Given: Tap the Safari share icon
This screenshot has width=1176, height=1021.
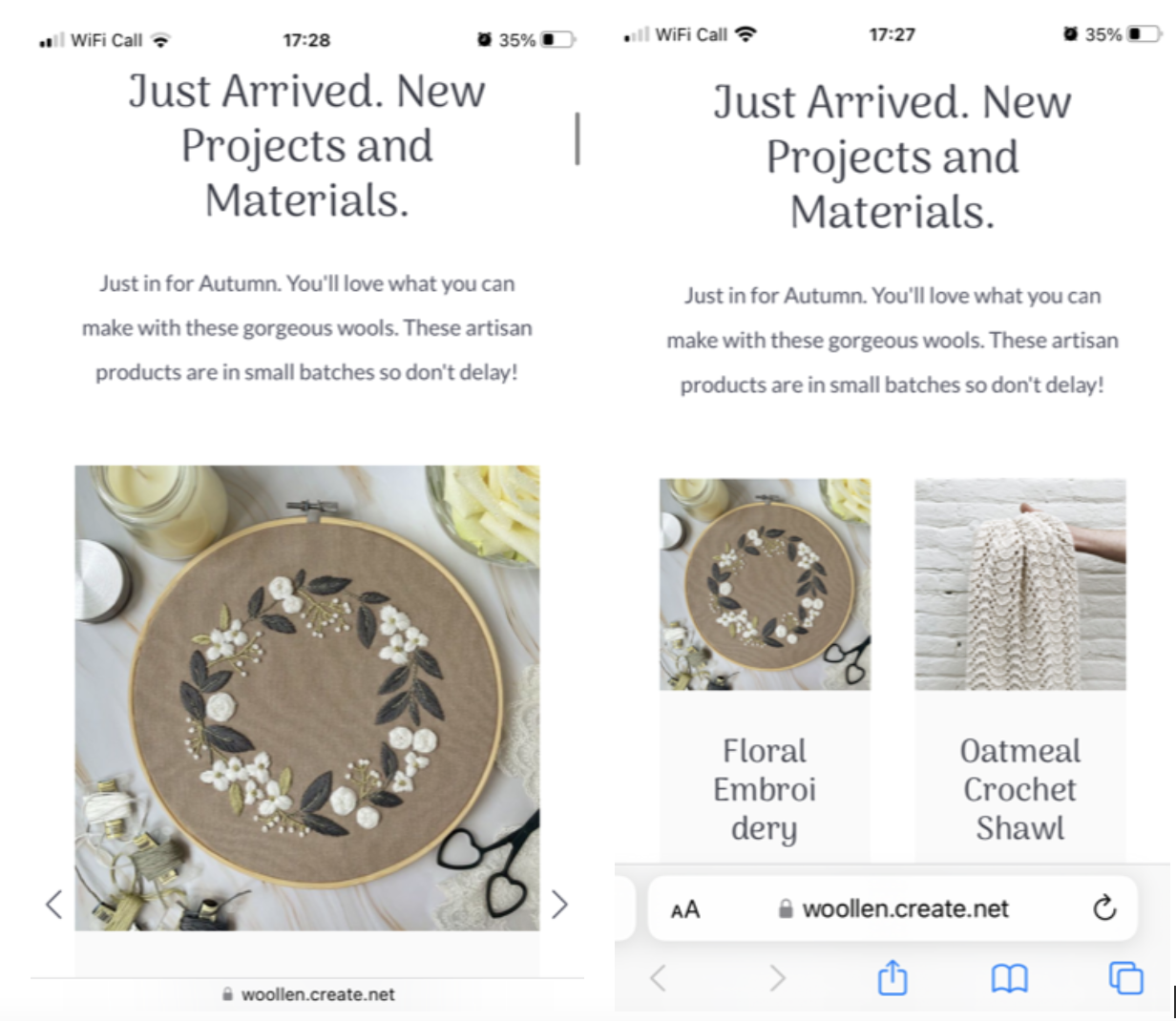Looking at the screenshot, I should click(892, 977).
